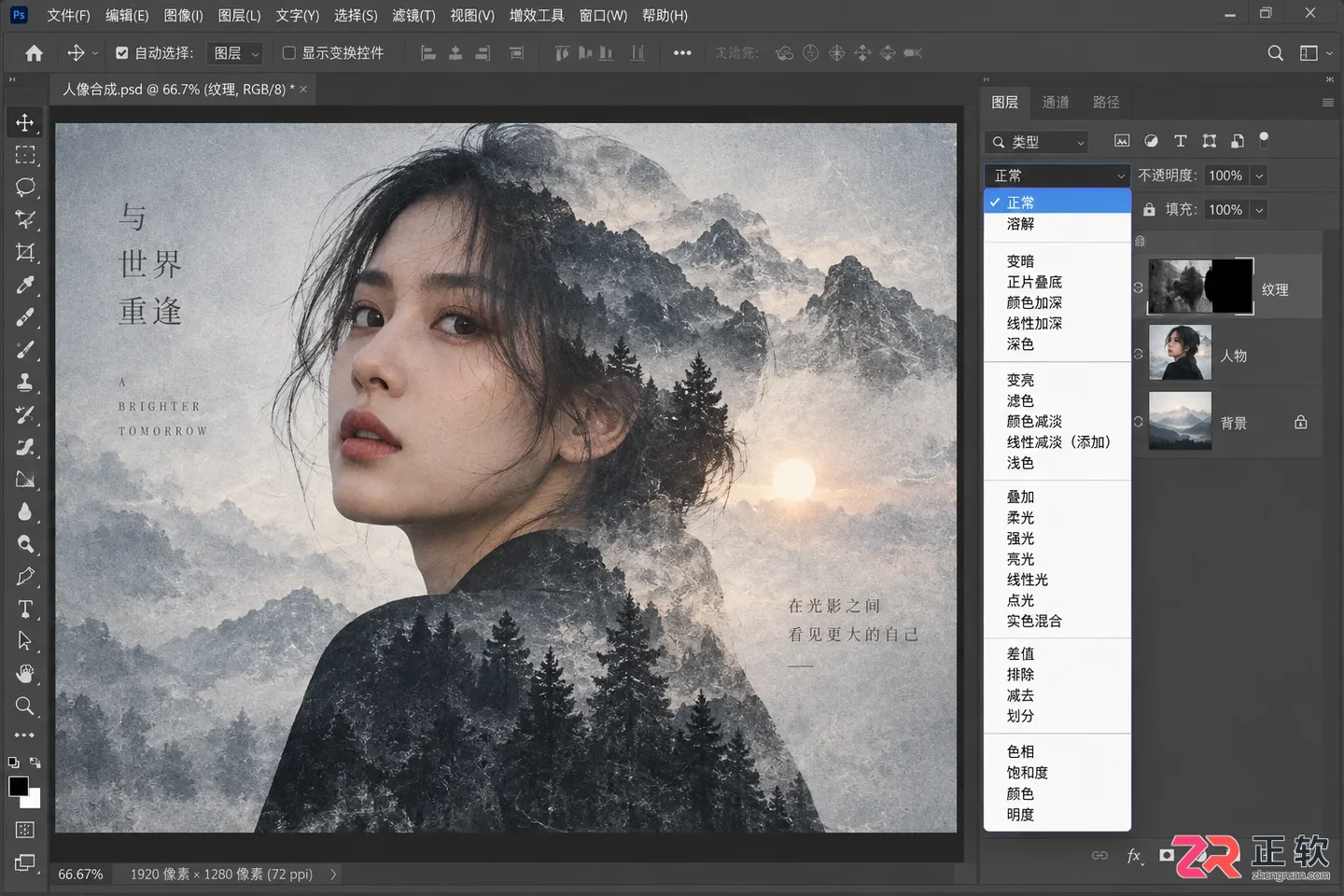Click the swap foreground/background colors icon

(x=35, y=763)
